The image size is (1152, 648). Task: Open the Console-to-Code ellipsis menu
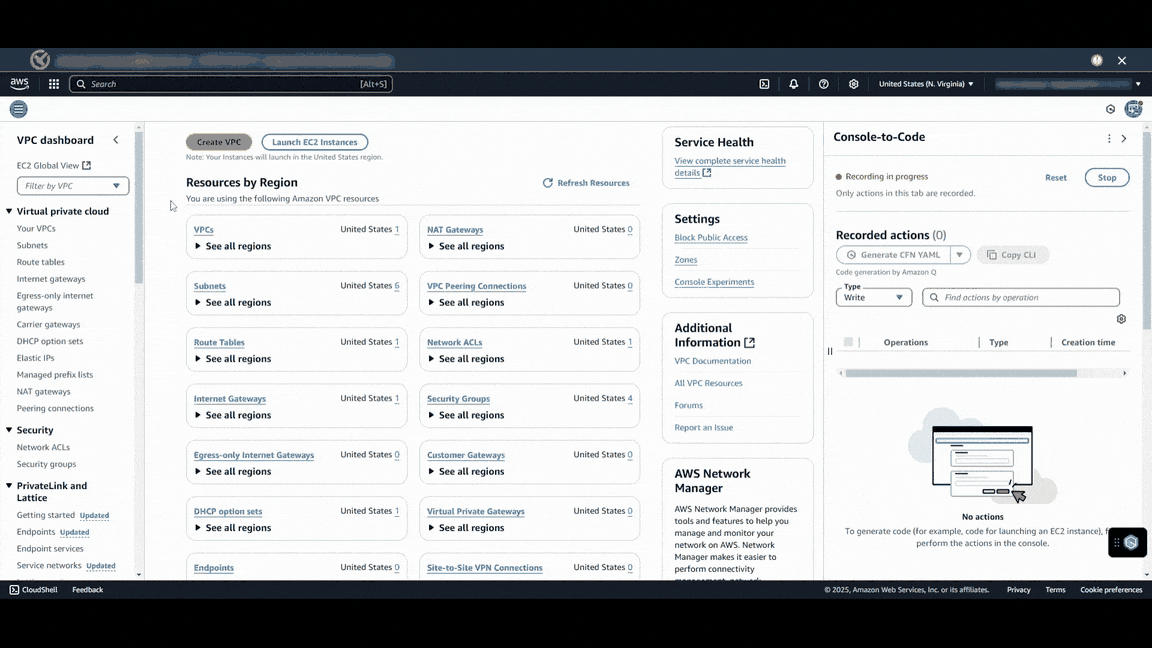coord(1108,138)
